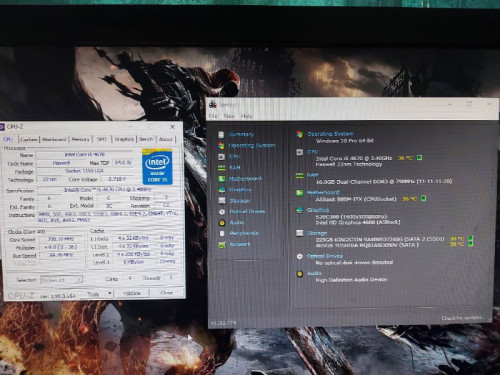Click the High Definition Audio Device text

[x=351, y=280]
